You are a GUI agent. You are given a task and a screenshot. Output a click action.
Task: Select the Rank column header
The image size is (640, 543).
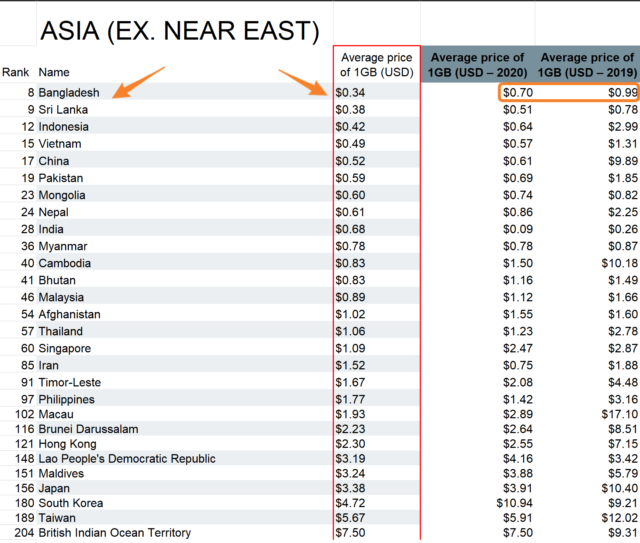tap(15, 72)
